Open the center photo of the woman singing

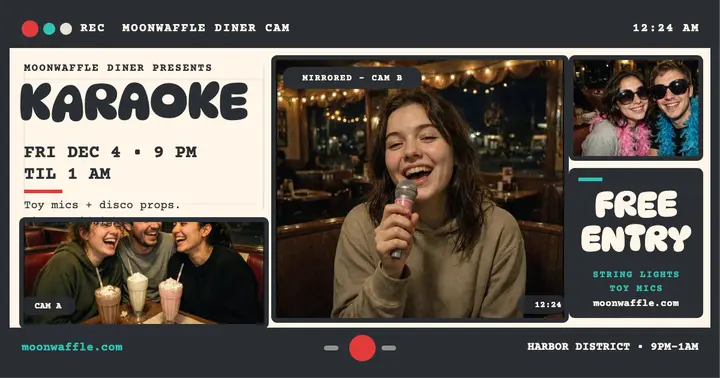[420, 189]
